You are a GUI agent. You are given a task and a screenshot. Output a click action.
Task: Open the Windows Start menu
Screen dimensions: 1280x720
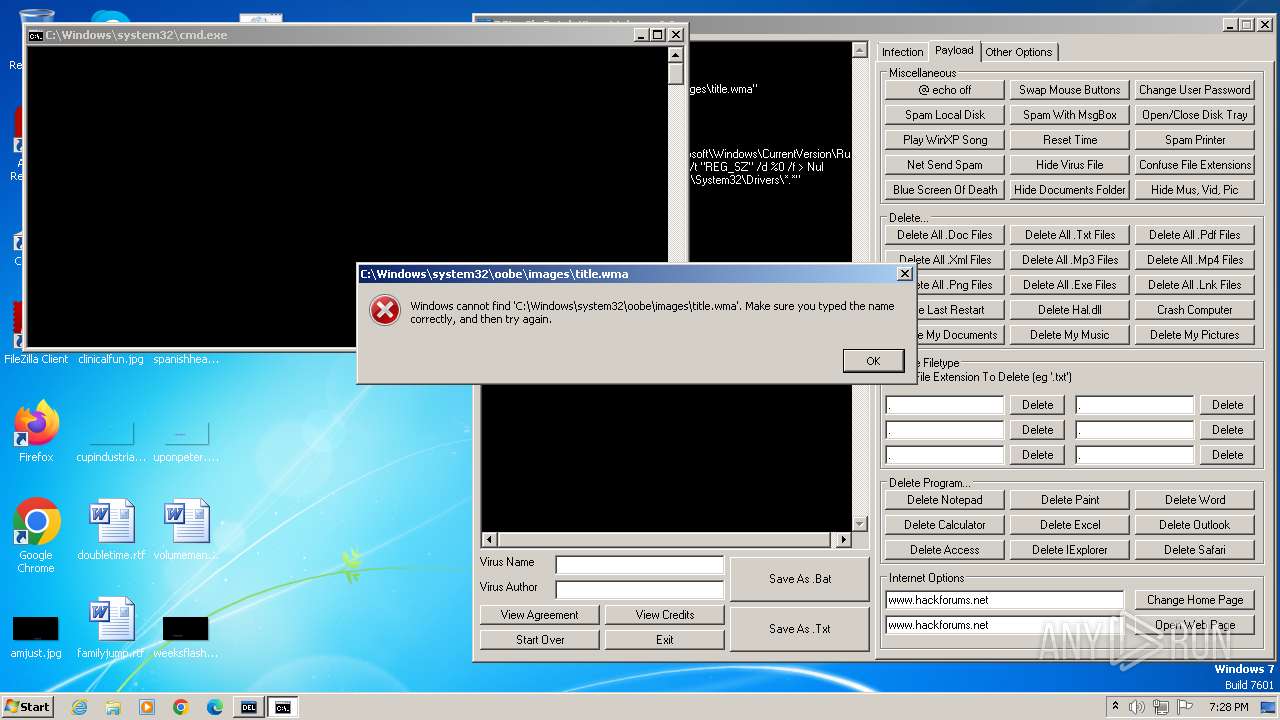point(28,706)
